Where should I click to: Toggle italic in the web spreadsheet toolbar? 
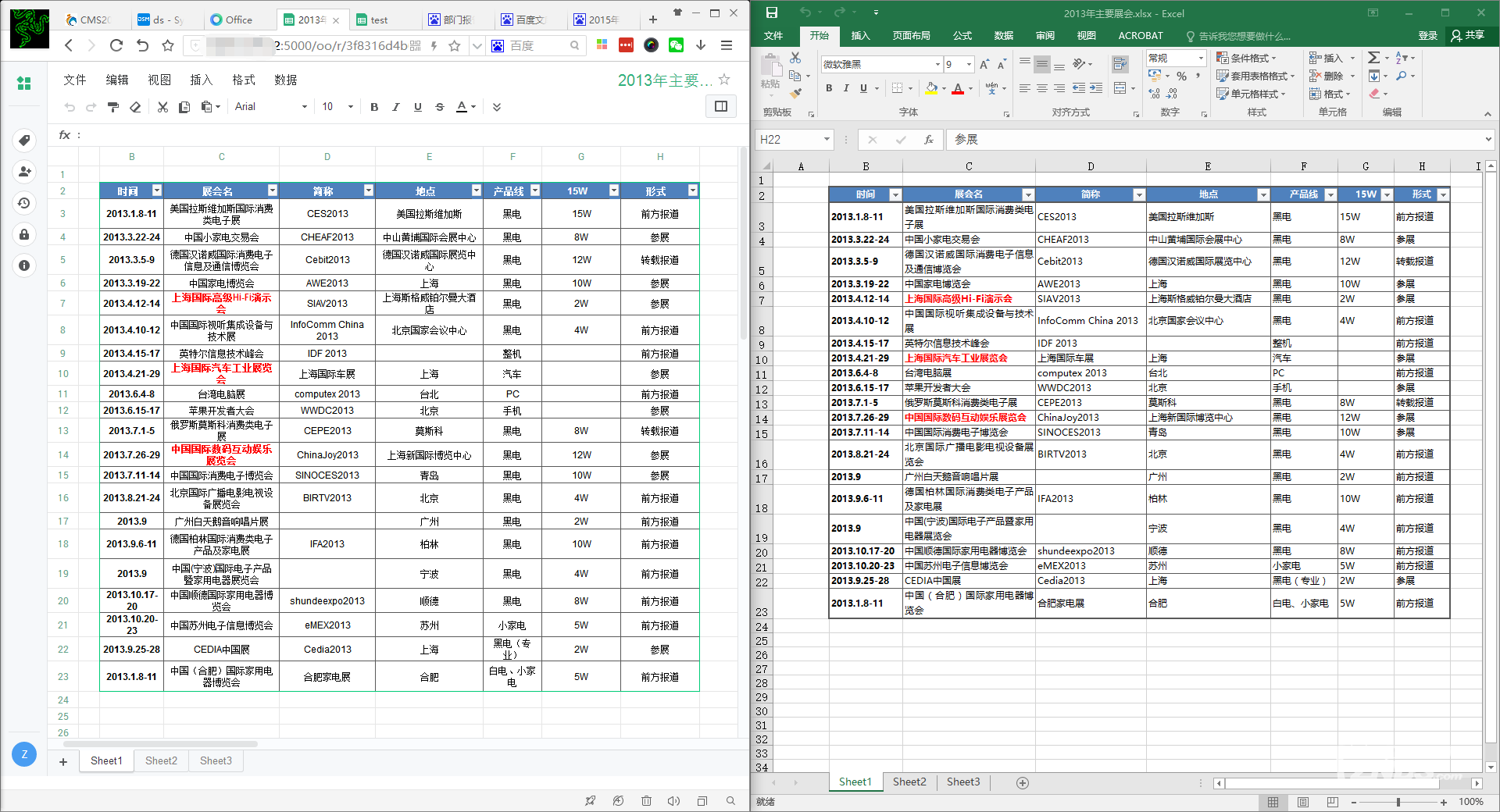pos(396,107)
